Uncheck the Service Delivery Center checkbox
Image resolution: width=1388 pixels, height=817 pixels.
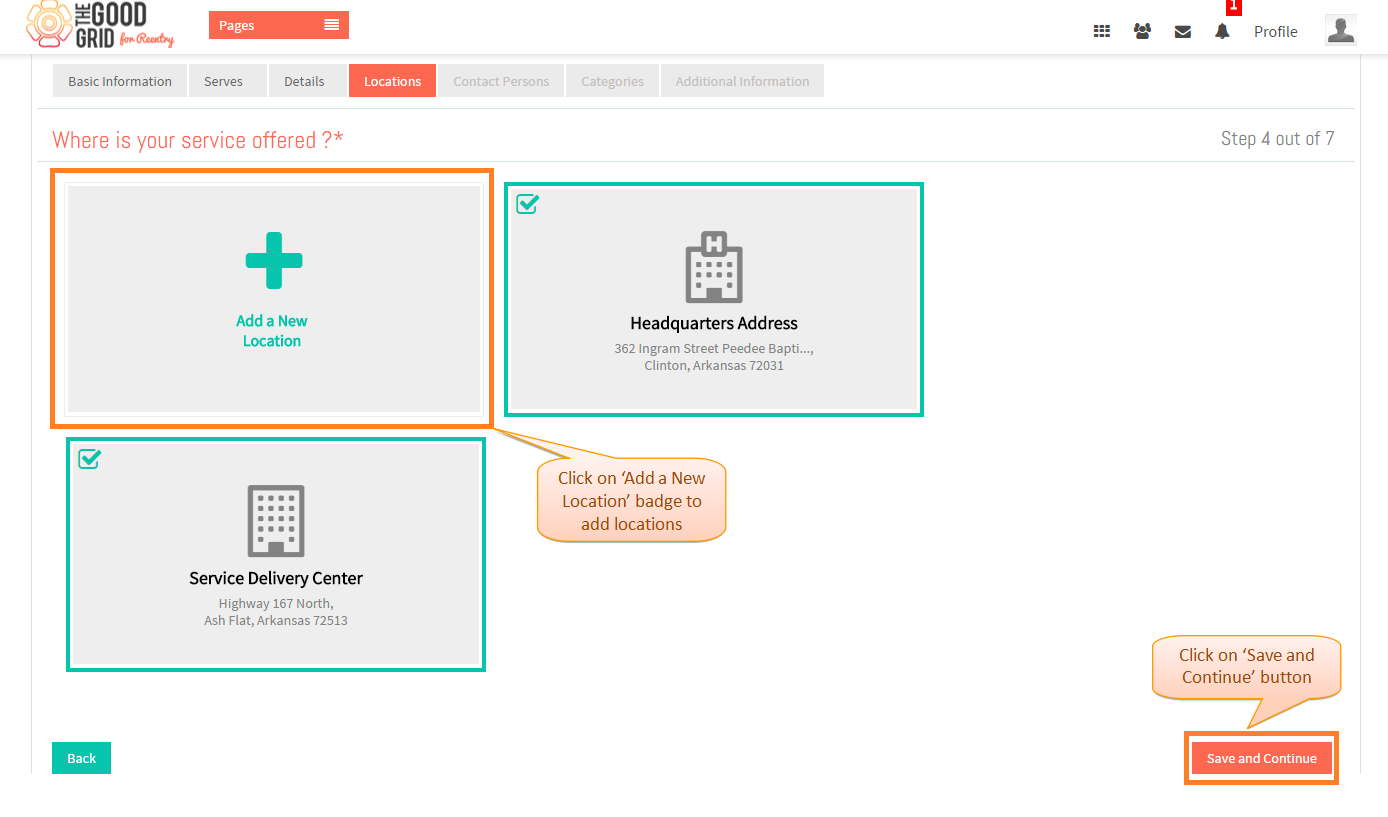pos(89,459)
